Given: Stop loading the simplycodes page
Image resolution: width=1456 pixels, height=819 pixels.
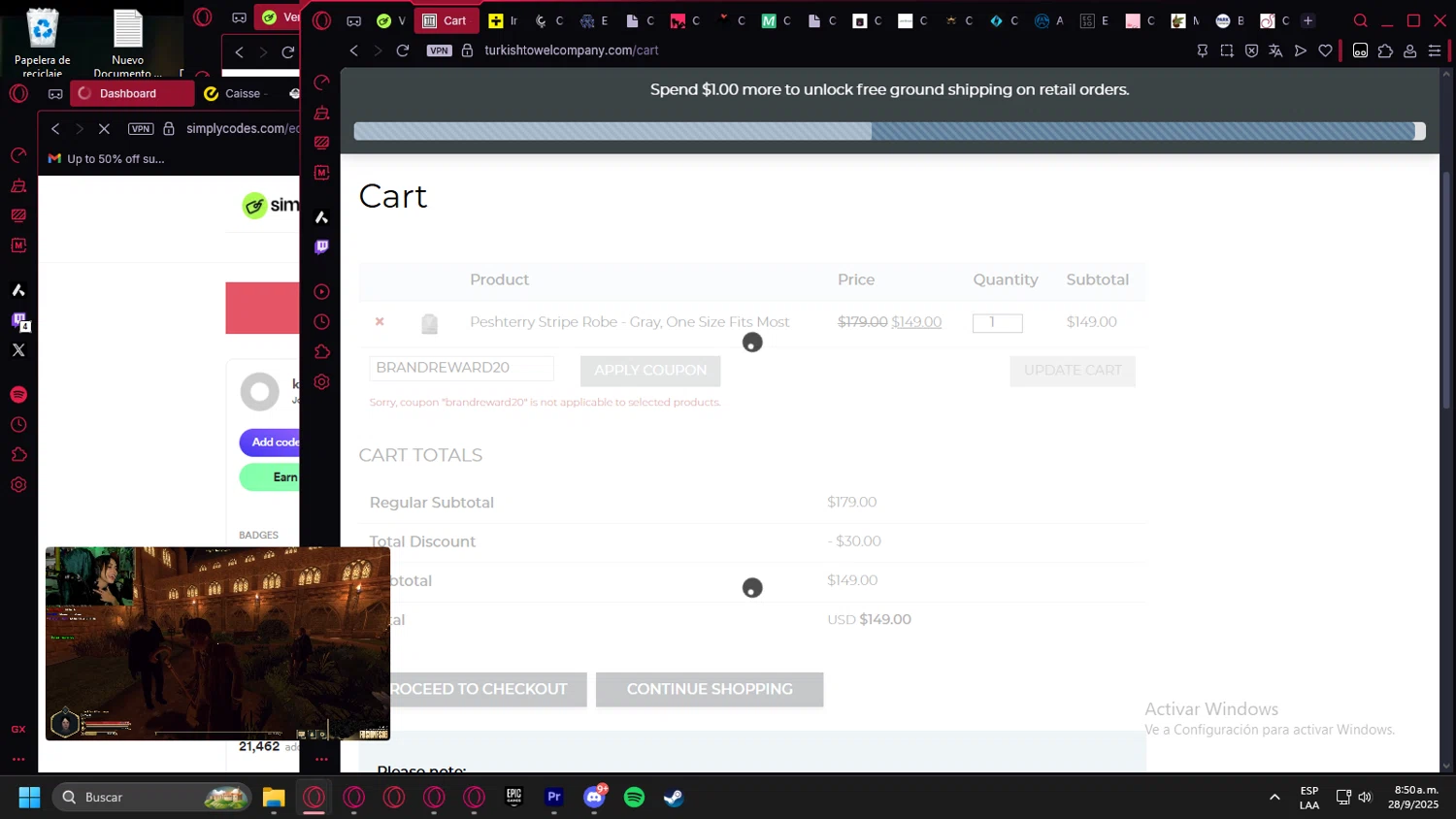Looking at the screenshot, I should pyautogui.click(x=105, y=128).
